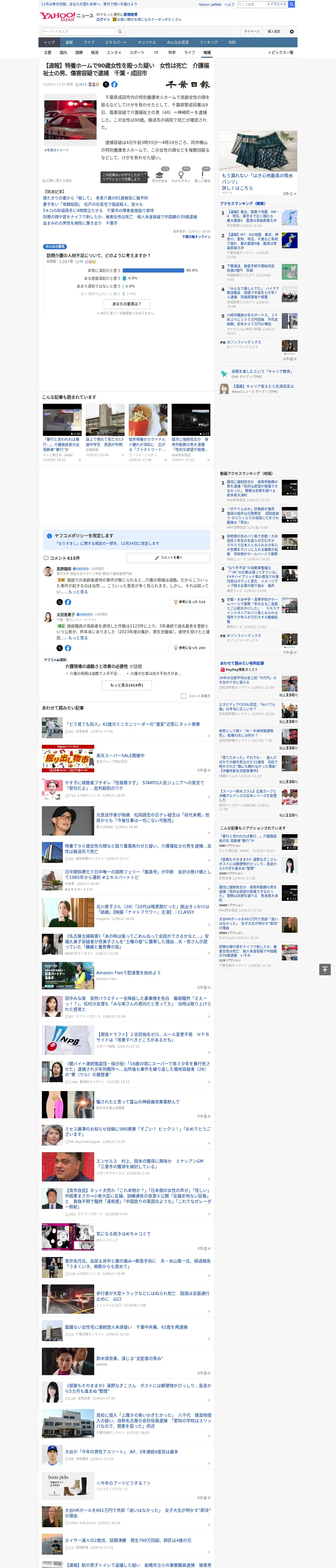Click 高野龍昭's profile avatar
The width and height of the screenshot is (336, 1568).
48,571
